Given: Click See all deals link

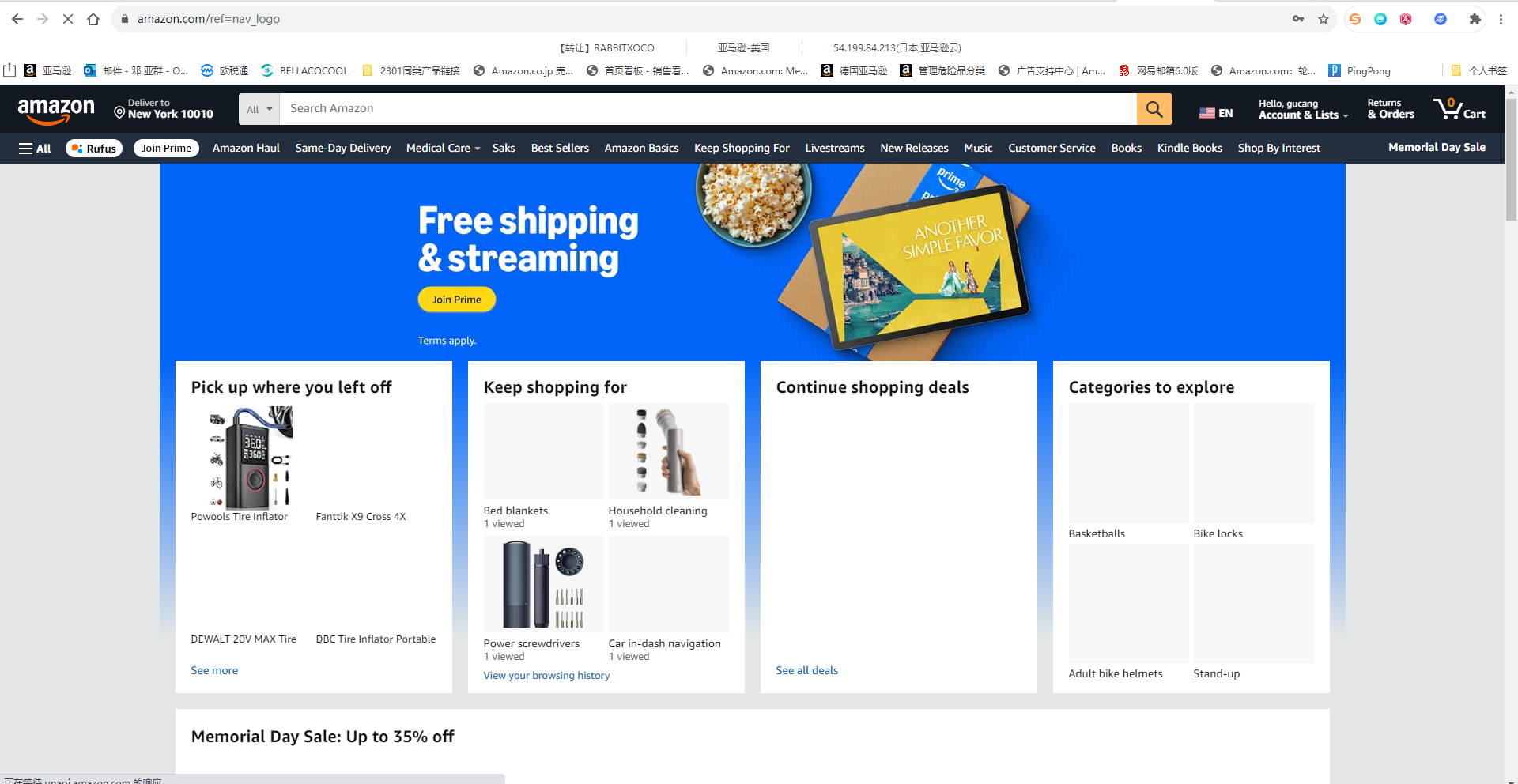Looking at the screenshot, I should (x=806, y=671).
